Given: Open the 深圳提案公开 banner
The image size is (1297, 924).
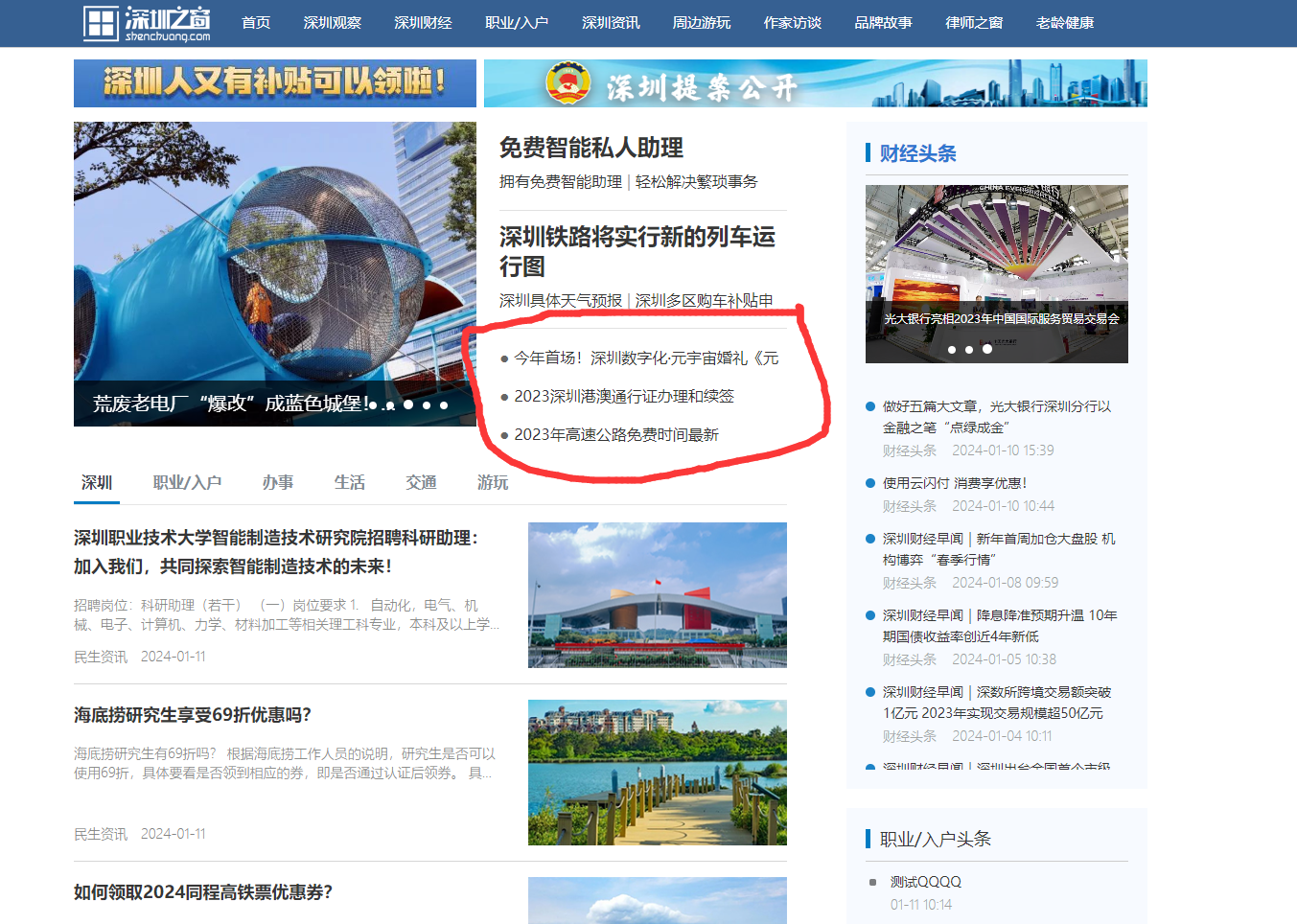Looking at the screenshot, I should pos(816,83).
